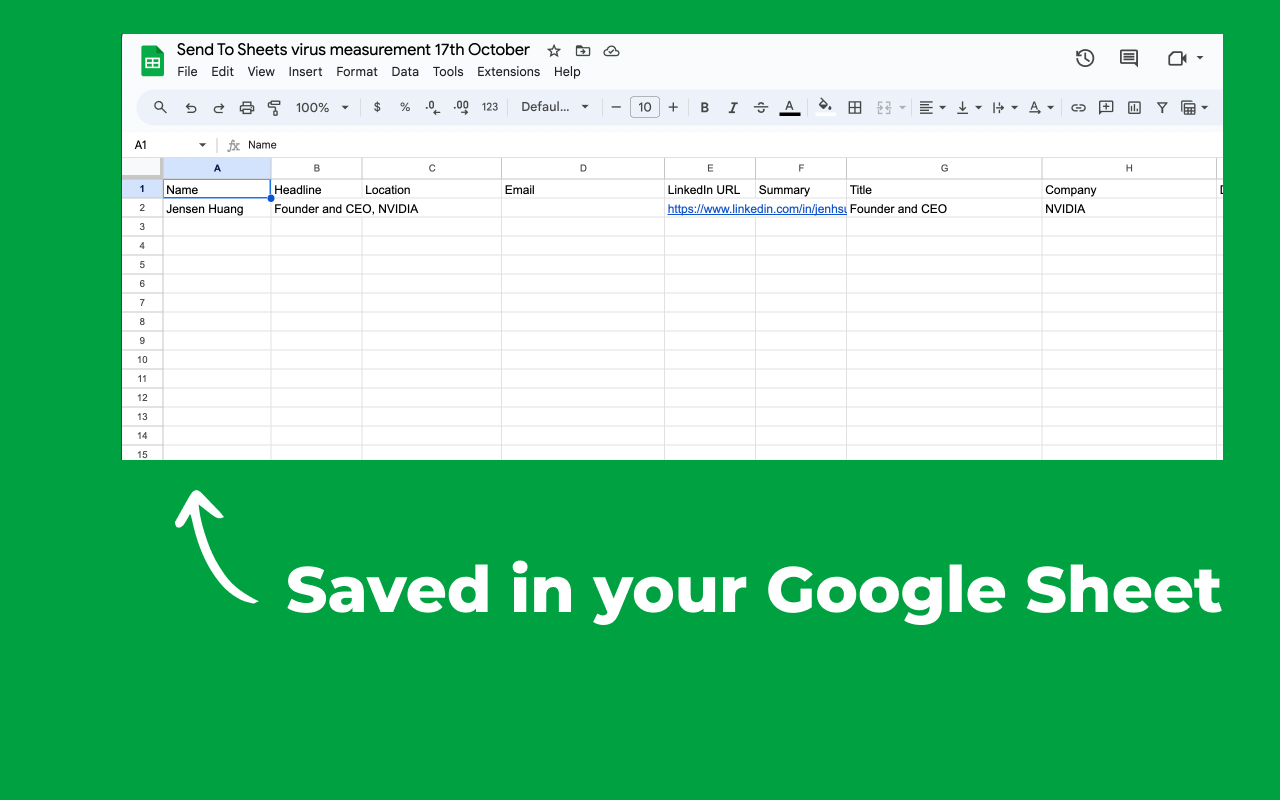
Task: Click the select-all corner button
Action: [142, 168]
